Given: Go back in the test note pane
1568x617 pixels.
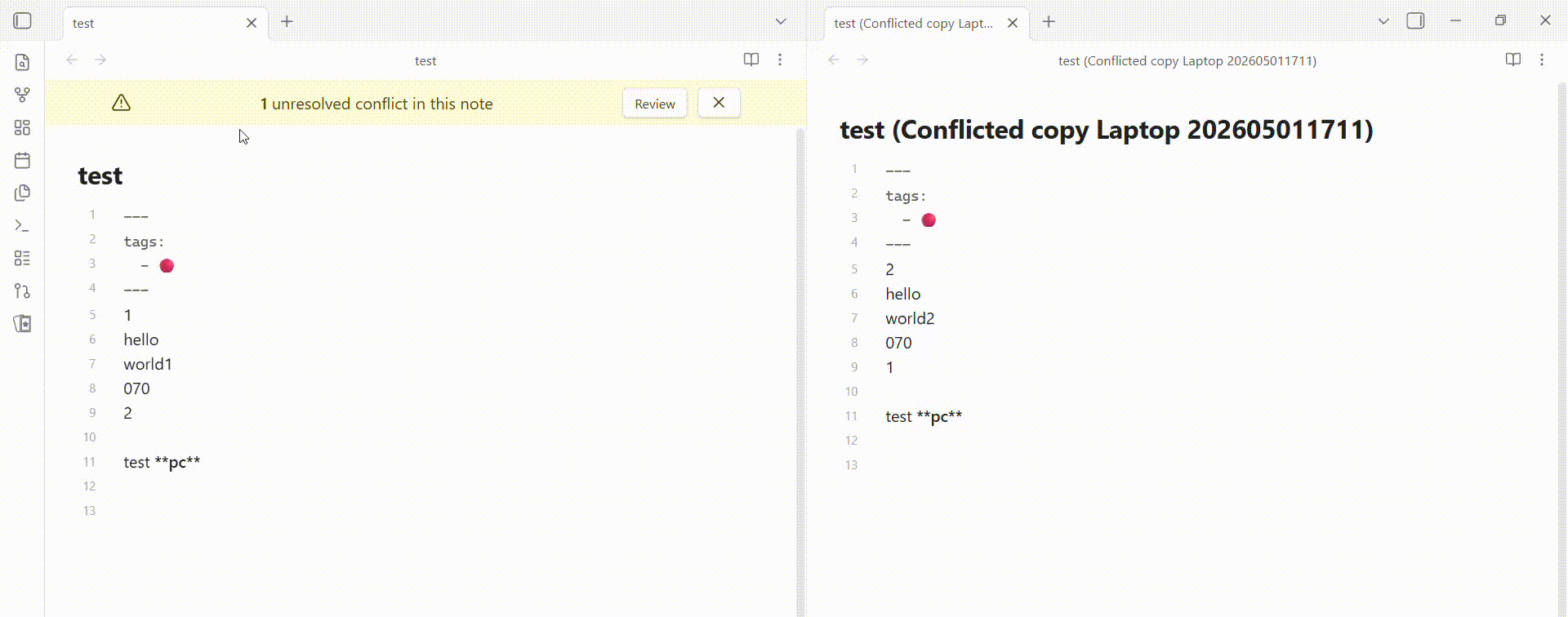Looking at the screenshot, I should coord(72,60).
